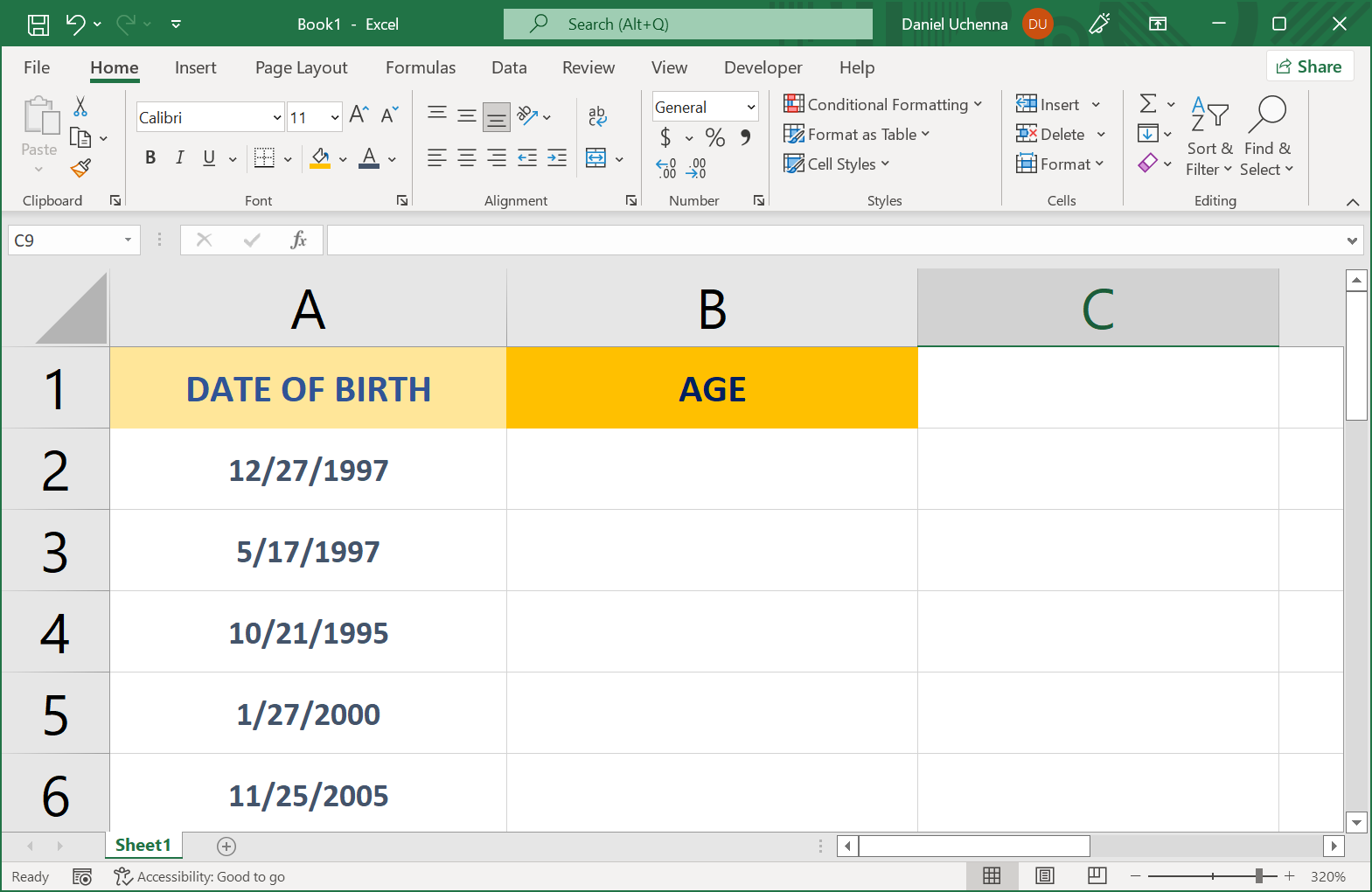Open the Calibri font name dropdown
Viewport: 1372px width, 892px height.
tap(277, 117)
